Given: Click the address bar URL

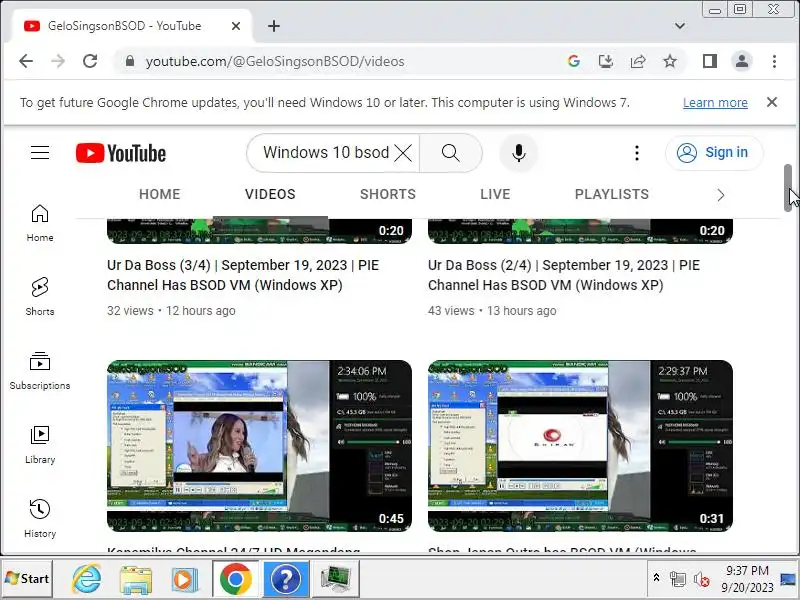Looking at the screenshot, I should [275, 61].
